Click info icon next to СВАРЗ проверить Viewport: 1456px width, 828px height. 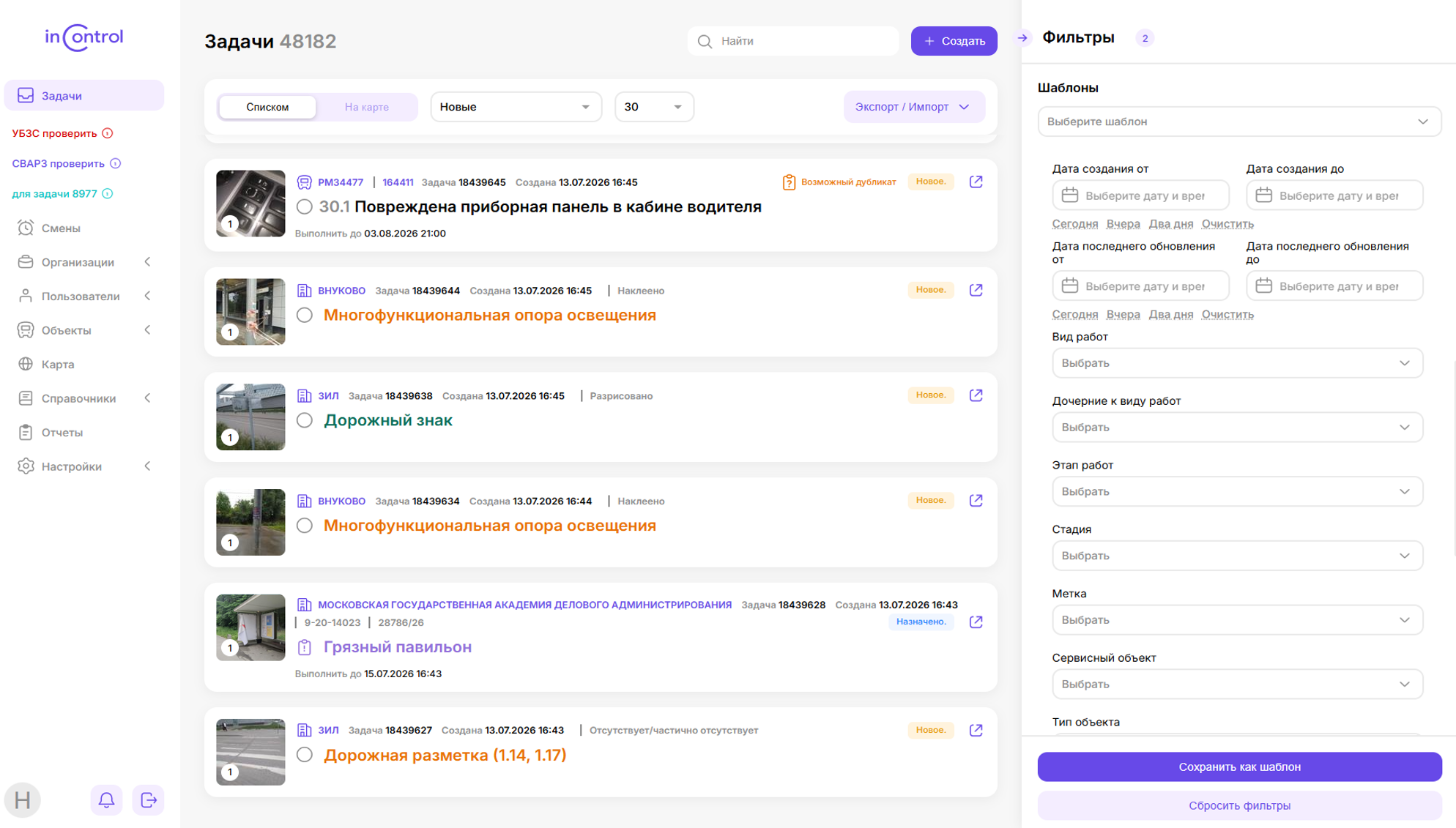116,163
